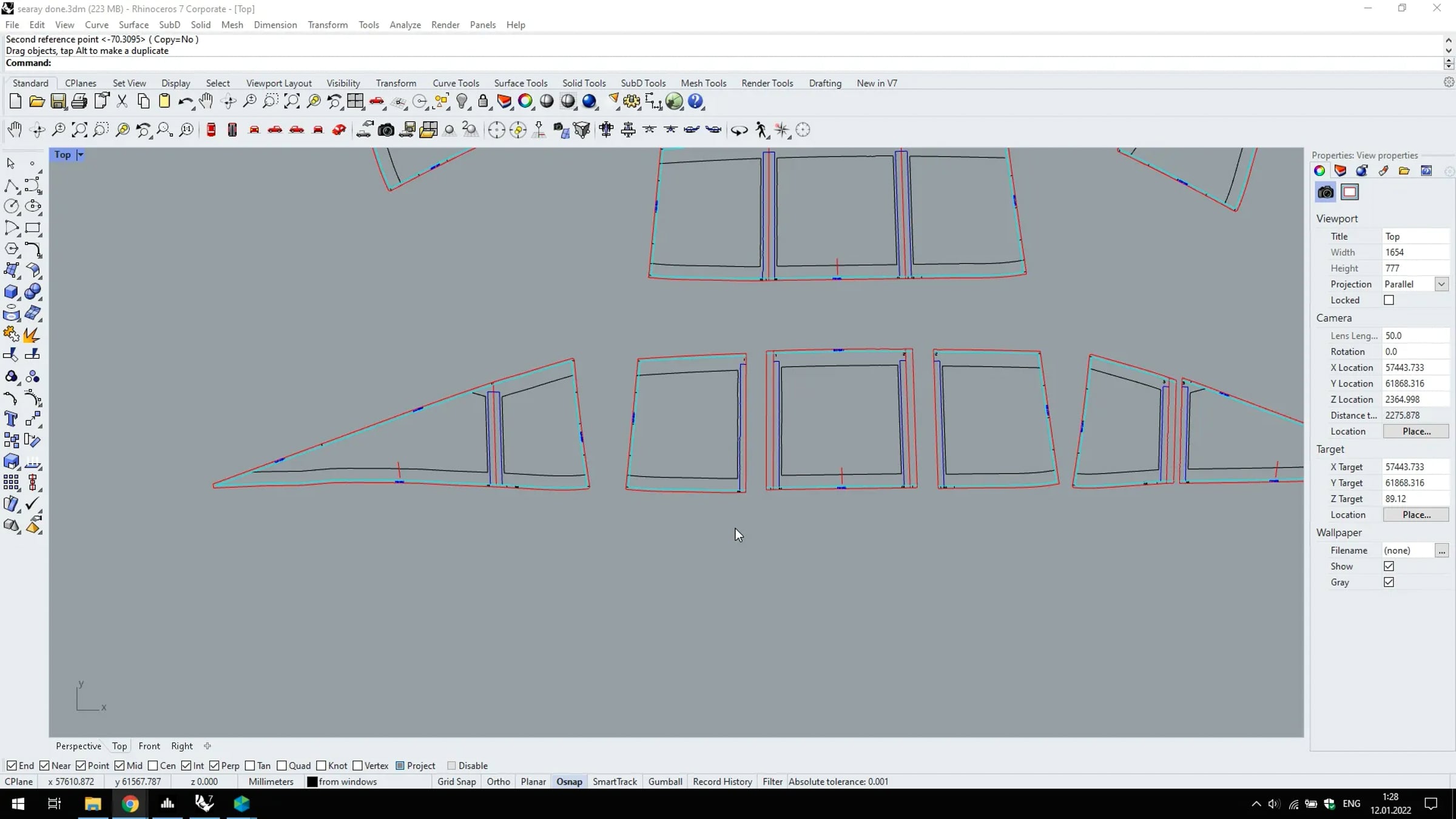Toggle the Locked viewport checkbox
The height and width of the screenshot is (819, 1456).
pos(1389,300)
